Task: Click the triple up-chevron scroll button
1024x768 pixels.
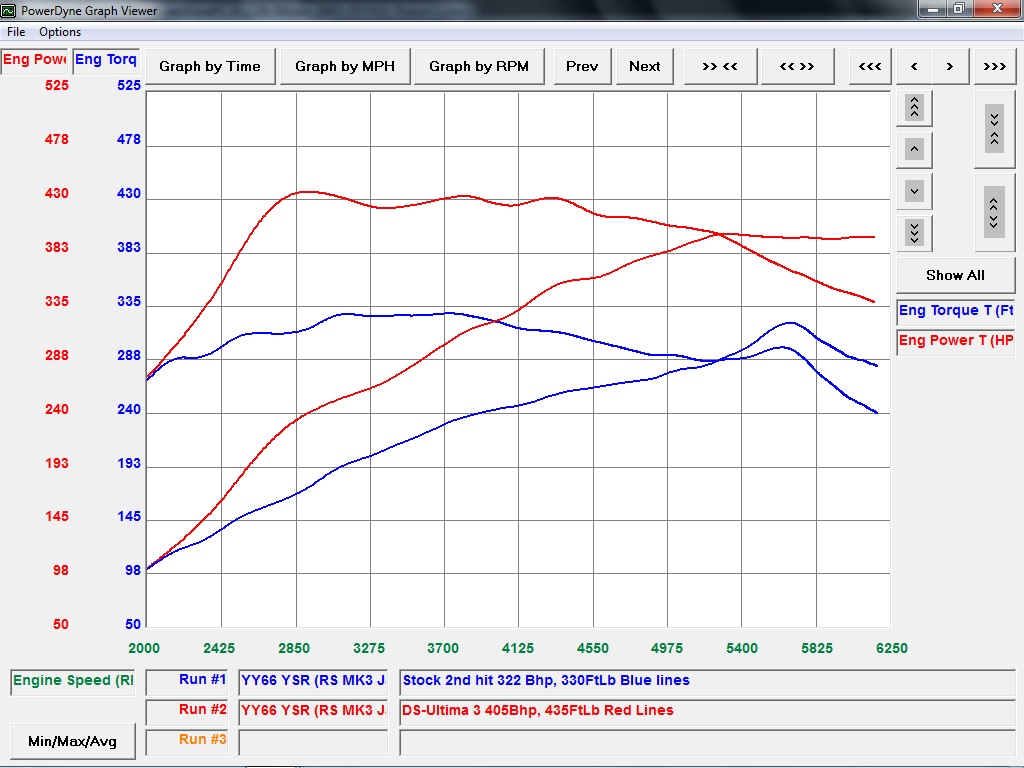Action: pos(914,108)
